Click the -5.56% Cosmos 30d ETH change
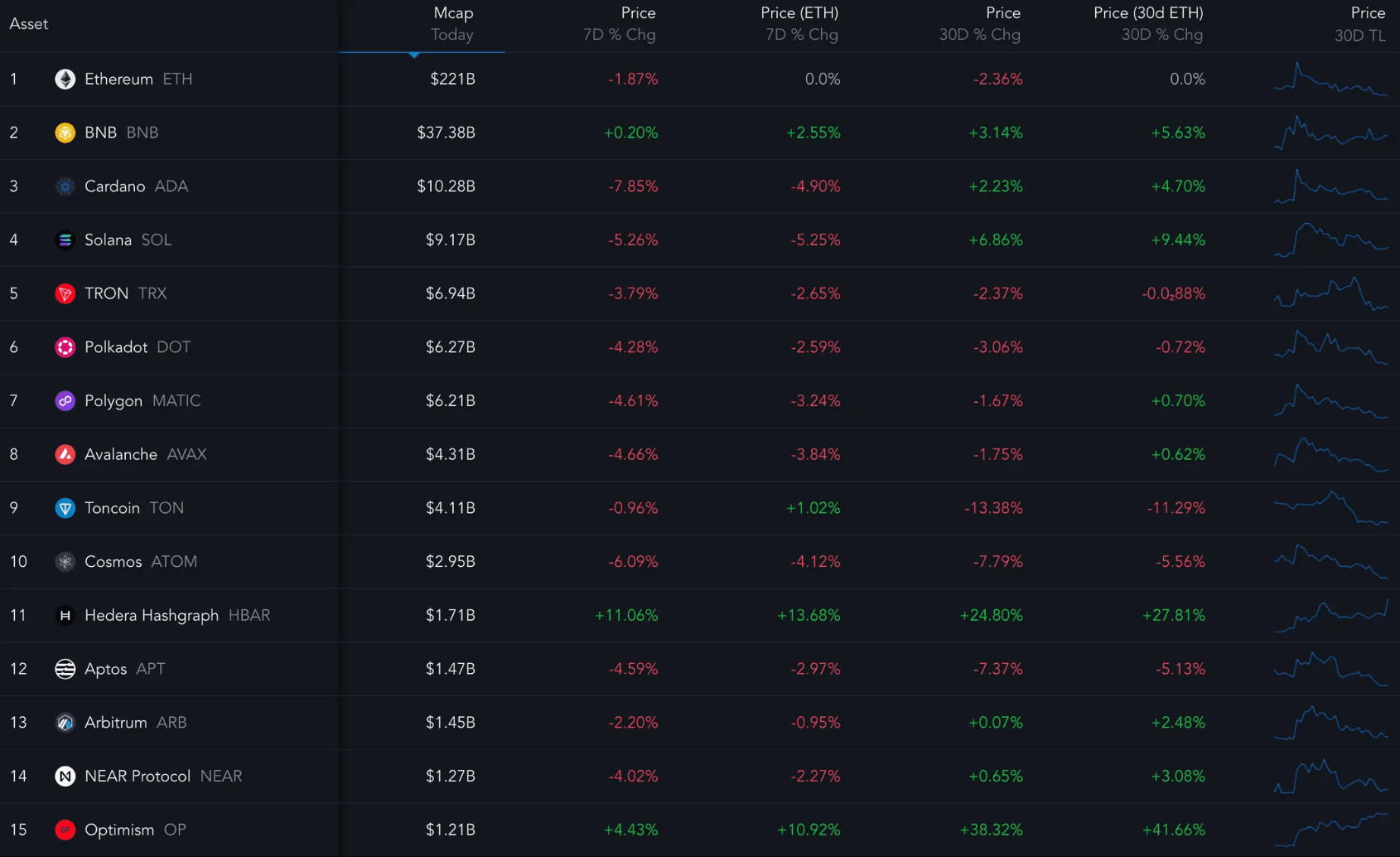 (x=1180, y=562)
